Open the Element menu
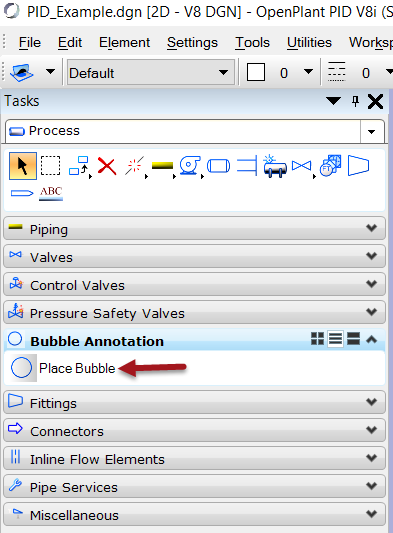Image resolution: width=393 pixels, height=533 pixels. tap(124, 42)
